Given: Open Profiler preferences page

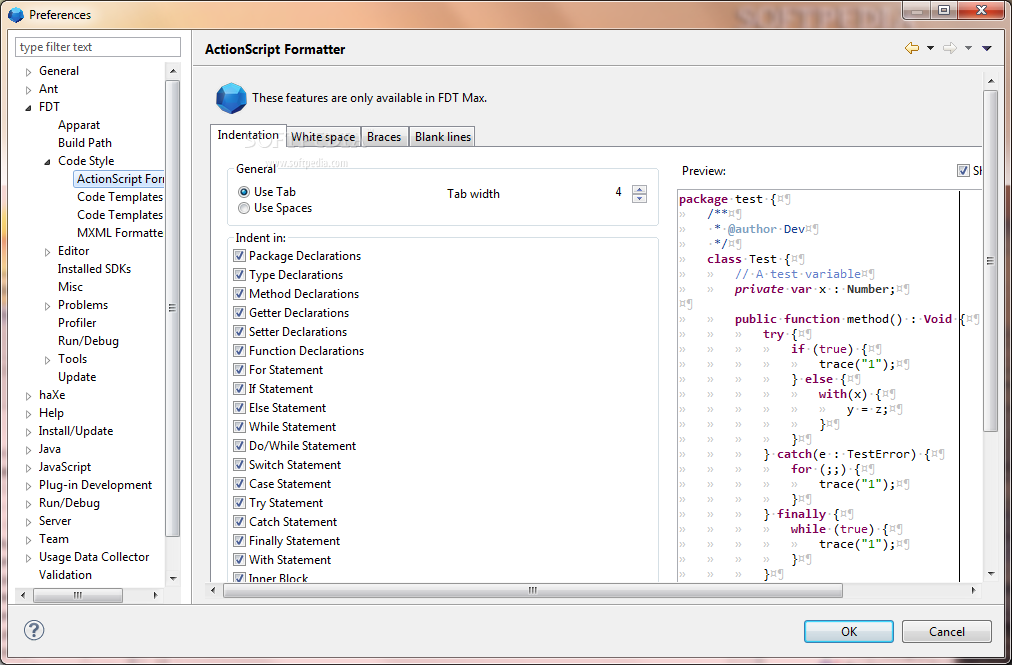Looking at the screenshot, I should click(77, 323).
